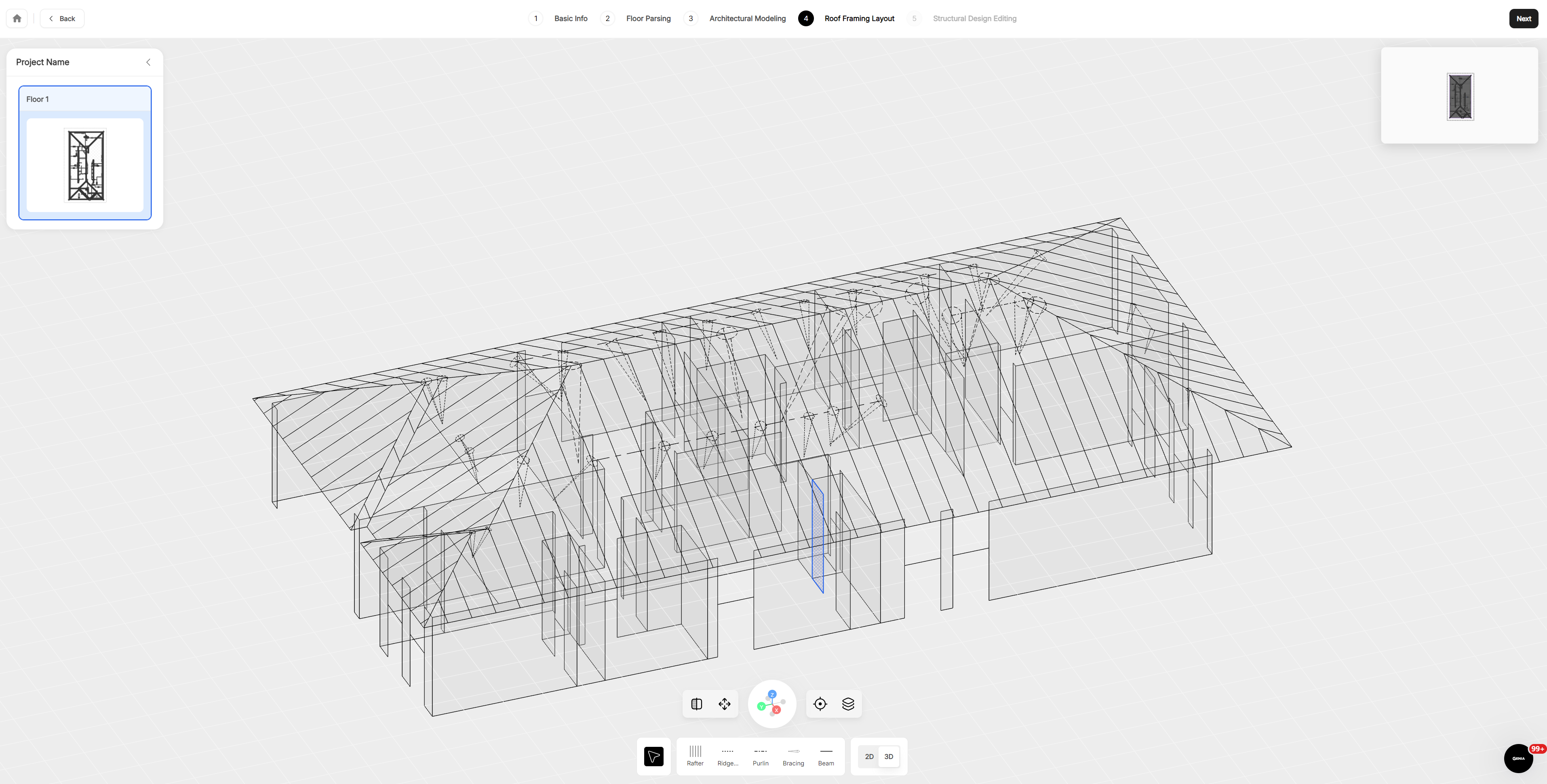Select the pointer selection tool

[x=653, y=757]
